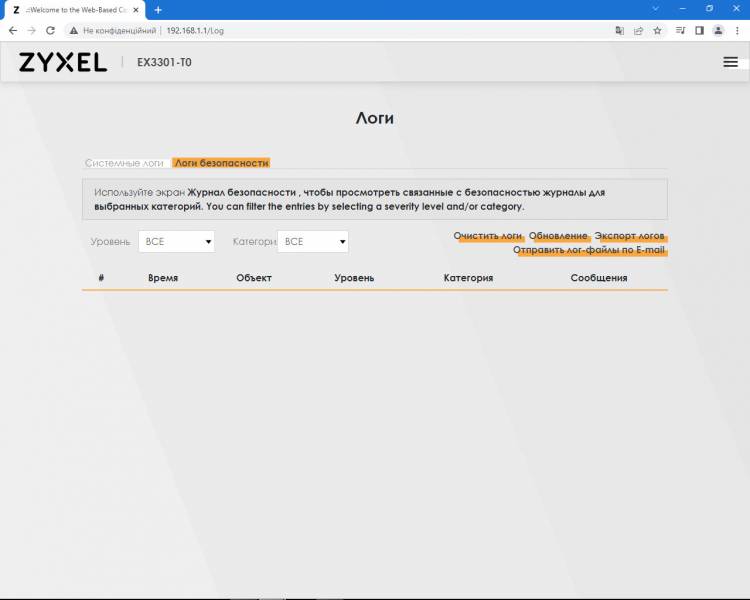Click the browser forward arrow
This screenshot has height=600, width=750.
click(32, 31)
